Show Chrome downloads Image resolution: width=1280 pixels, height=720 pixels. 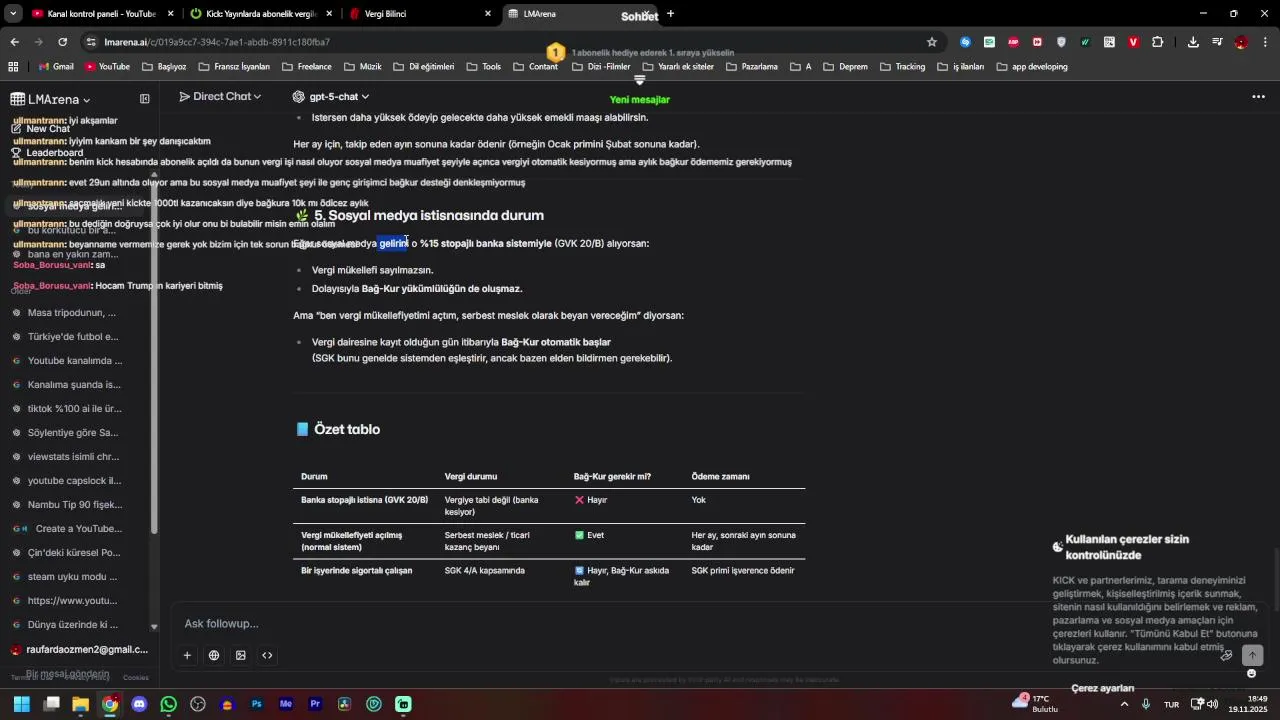pyautogui.click(x=1193, y=42)
